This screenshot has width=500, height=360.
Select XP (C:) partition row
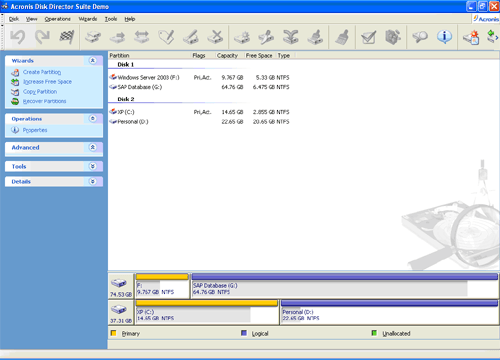199,112
